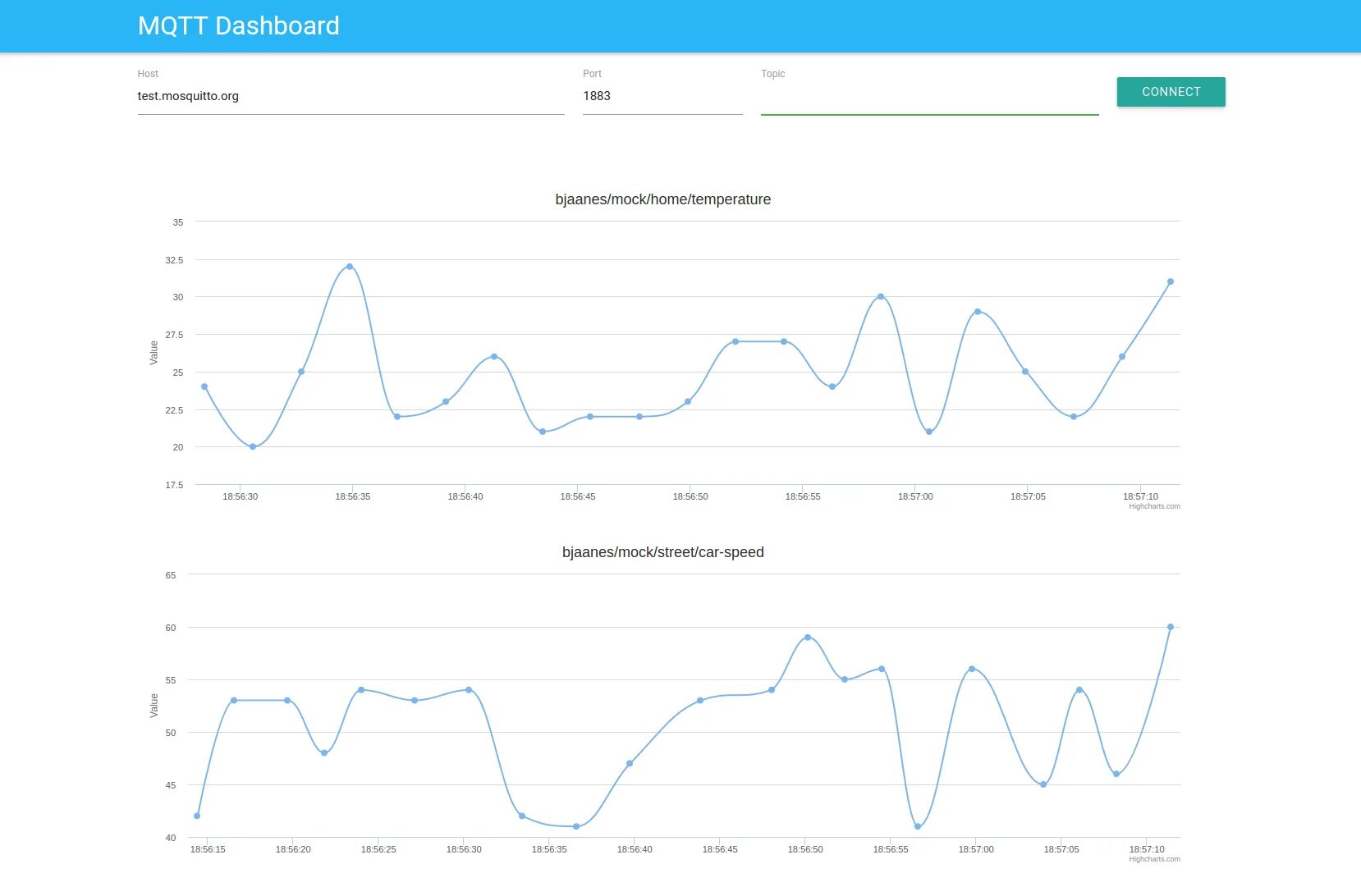
Task: Click the Port input field
Action: point(662,97)
